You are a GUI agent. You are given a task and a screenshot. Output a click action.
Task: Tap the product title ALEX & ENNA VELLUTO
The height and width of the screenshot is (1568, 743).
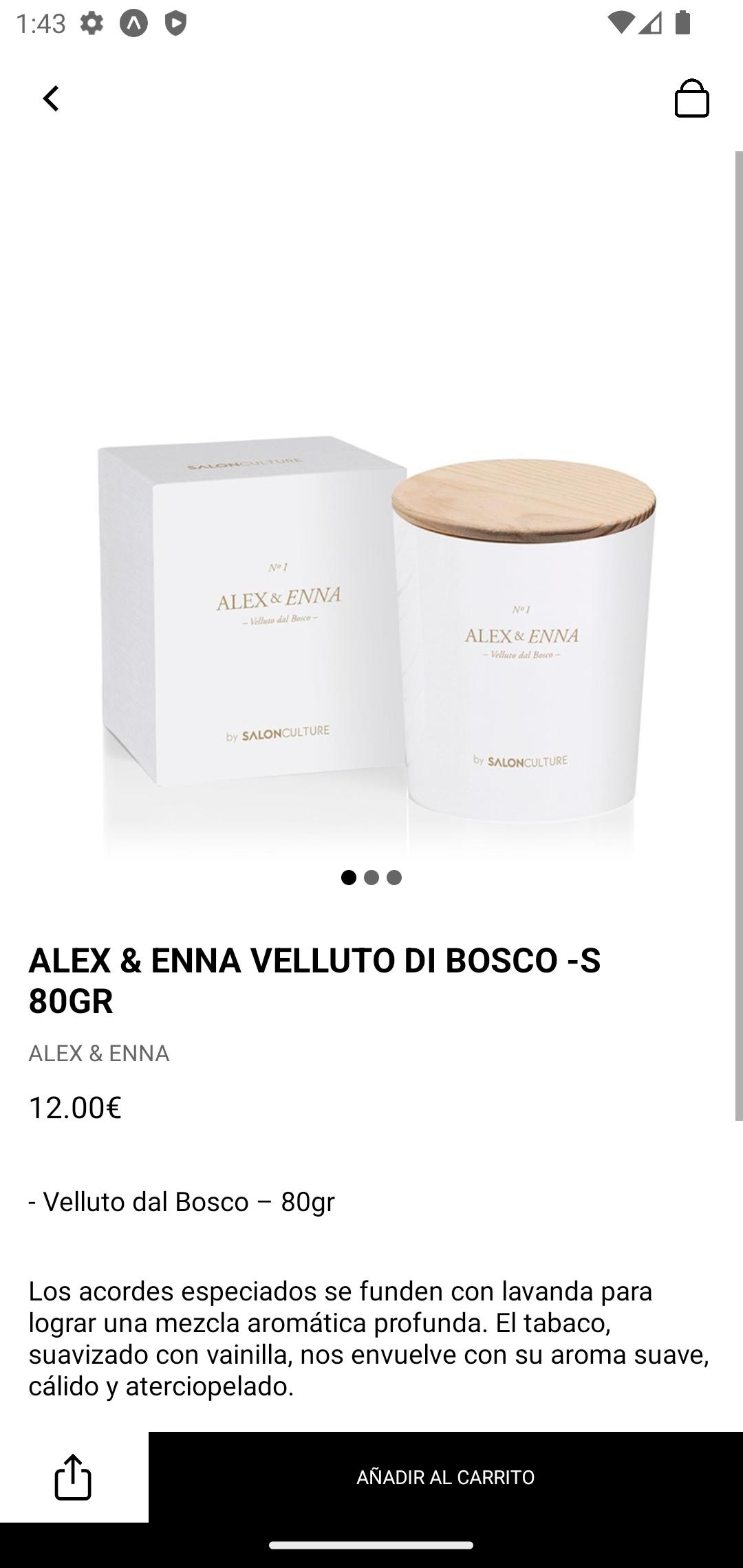(x=314, y=980)
